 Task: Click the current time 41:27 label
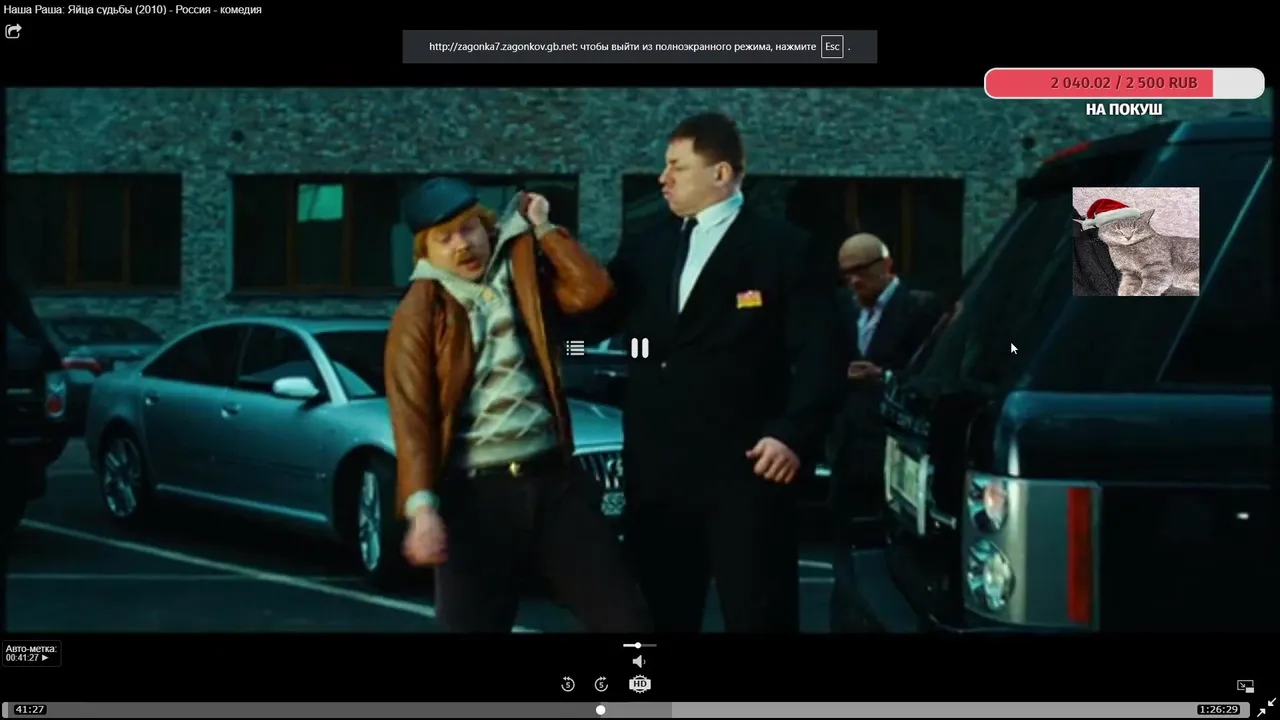(x=30, y=709)
